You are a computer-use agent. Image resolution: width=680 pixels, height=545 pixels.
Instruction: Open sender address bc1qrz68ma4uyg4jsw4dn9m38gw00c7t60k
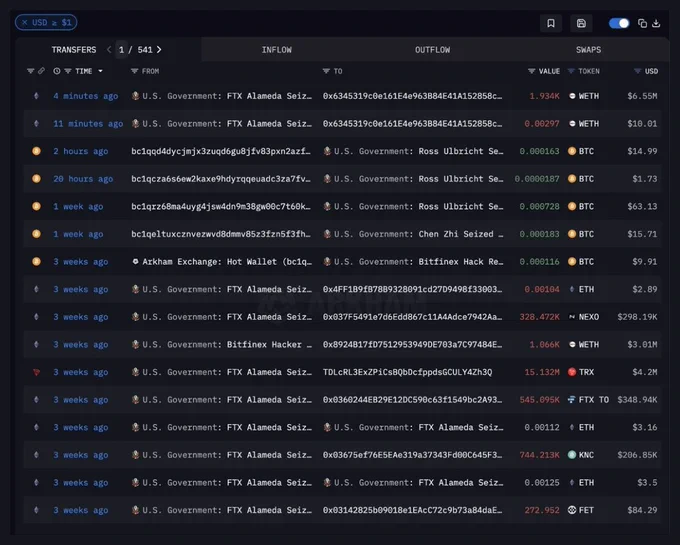click(x=221, y=206)
